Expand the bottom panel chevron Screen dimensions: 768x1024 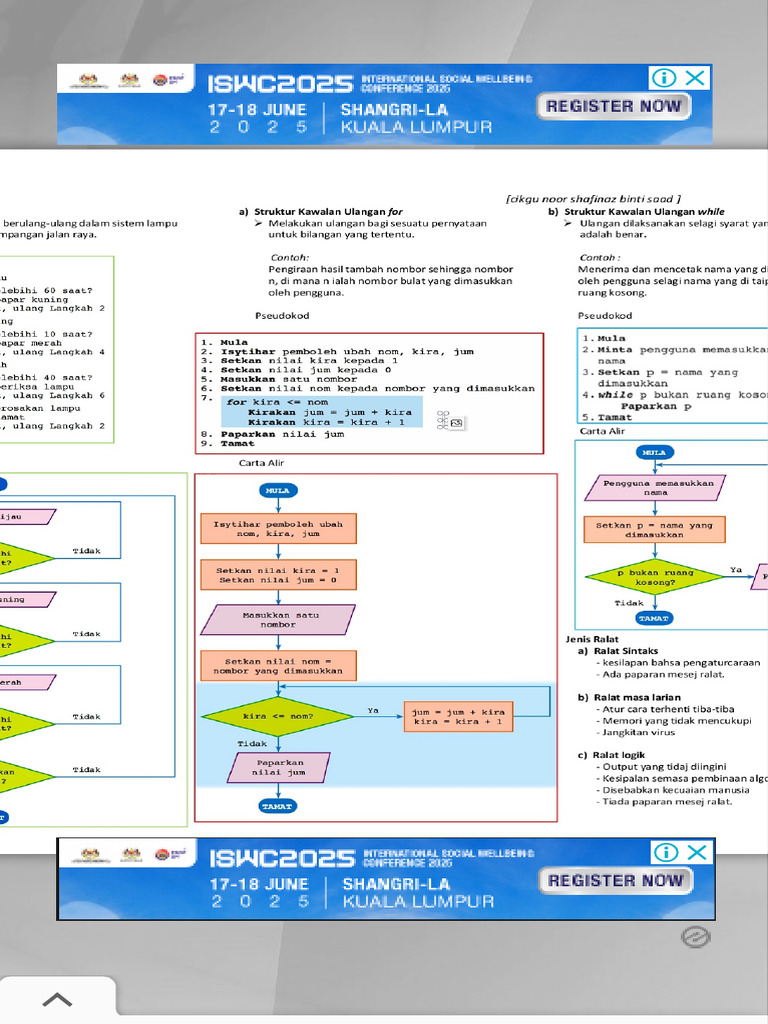tap(57, 999)
